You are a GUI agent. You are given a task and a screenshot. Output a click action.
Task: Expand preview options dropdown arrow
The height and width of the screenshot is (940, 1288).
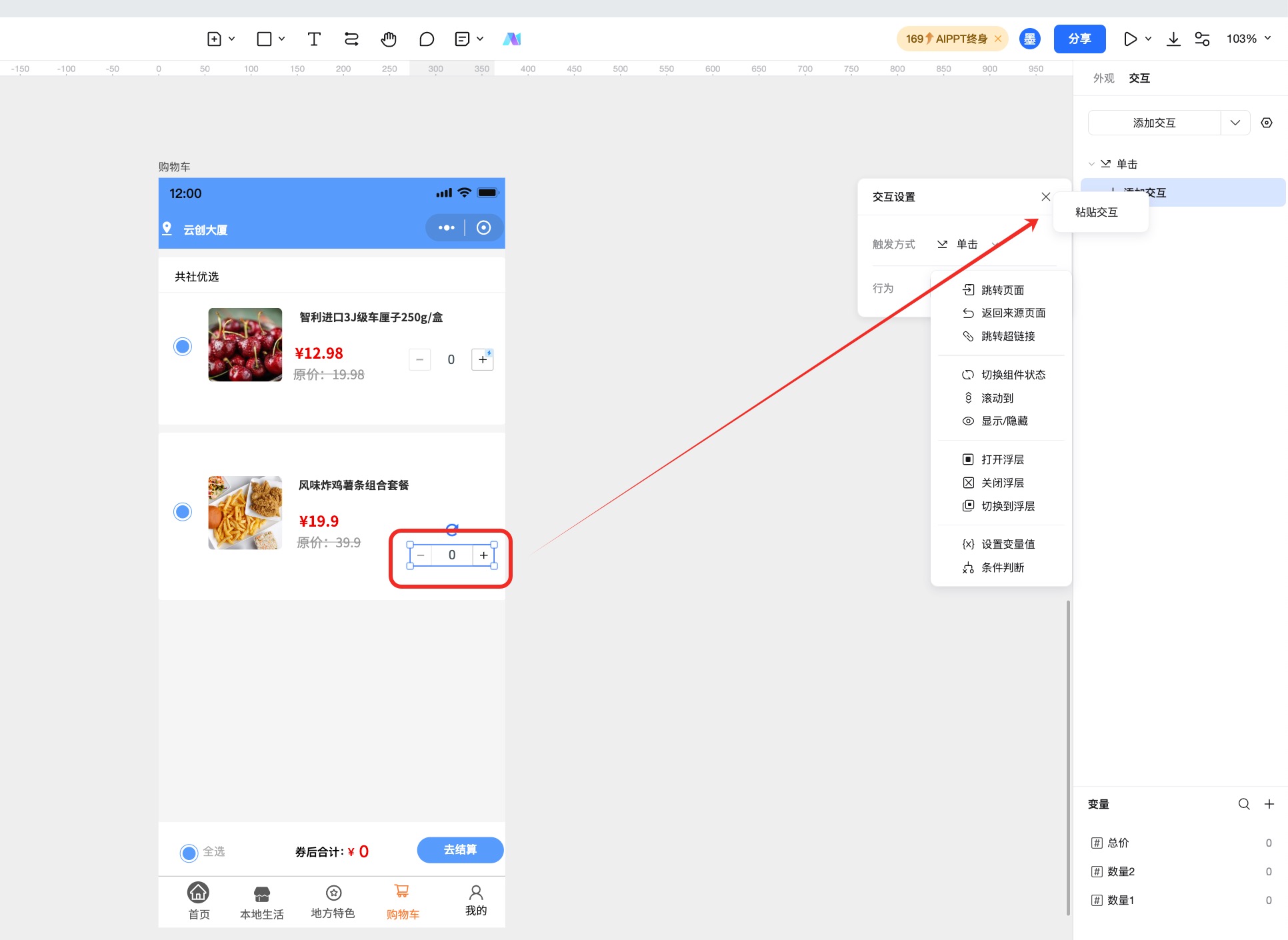tap(1148, 39)
